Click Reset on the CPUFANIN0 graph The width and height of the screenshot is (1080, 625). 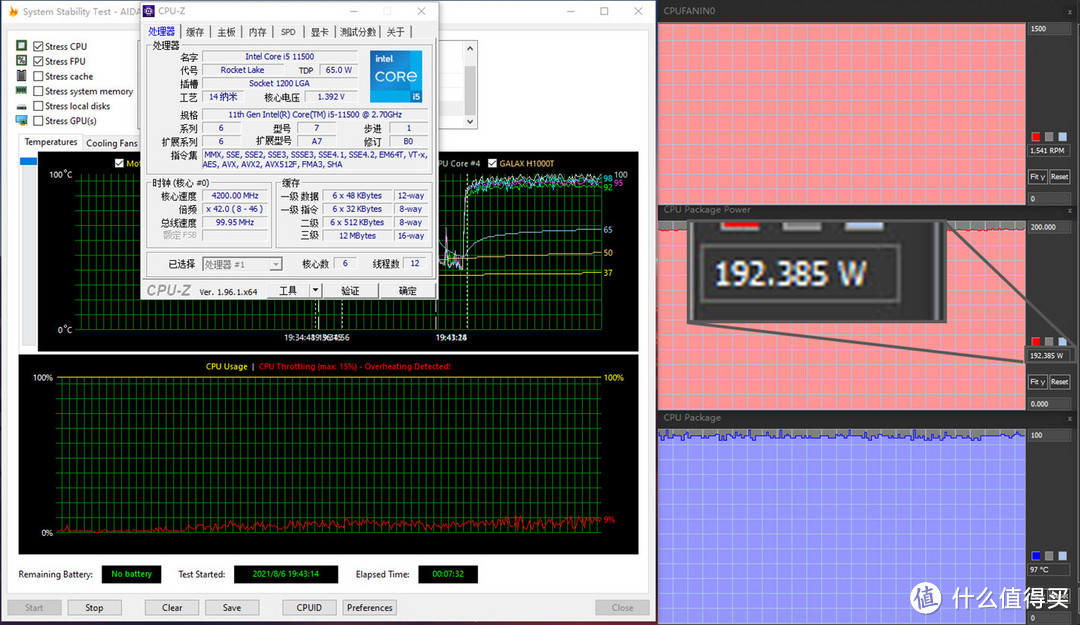click(1059, 176)
